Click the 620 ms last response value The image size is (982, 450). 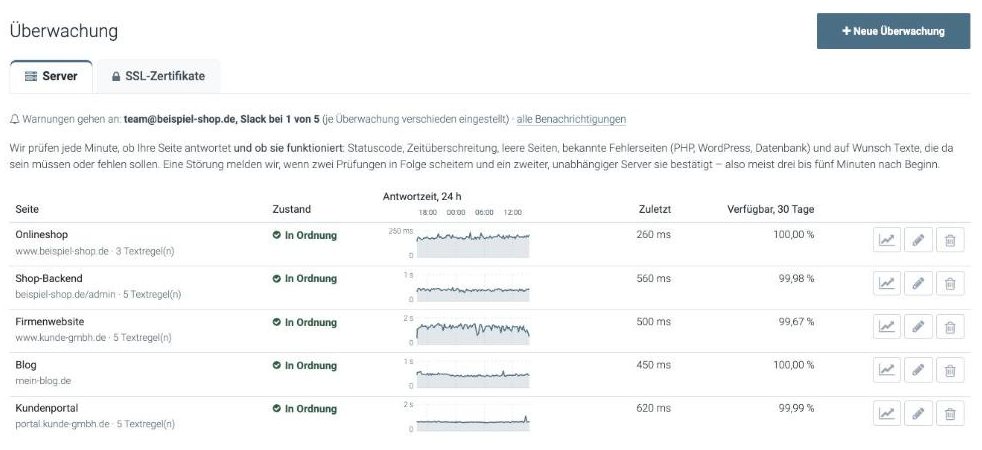tap(653, 408)
